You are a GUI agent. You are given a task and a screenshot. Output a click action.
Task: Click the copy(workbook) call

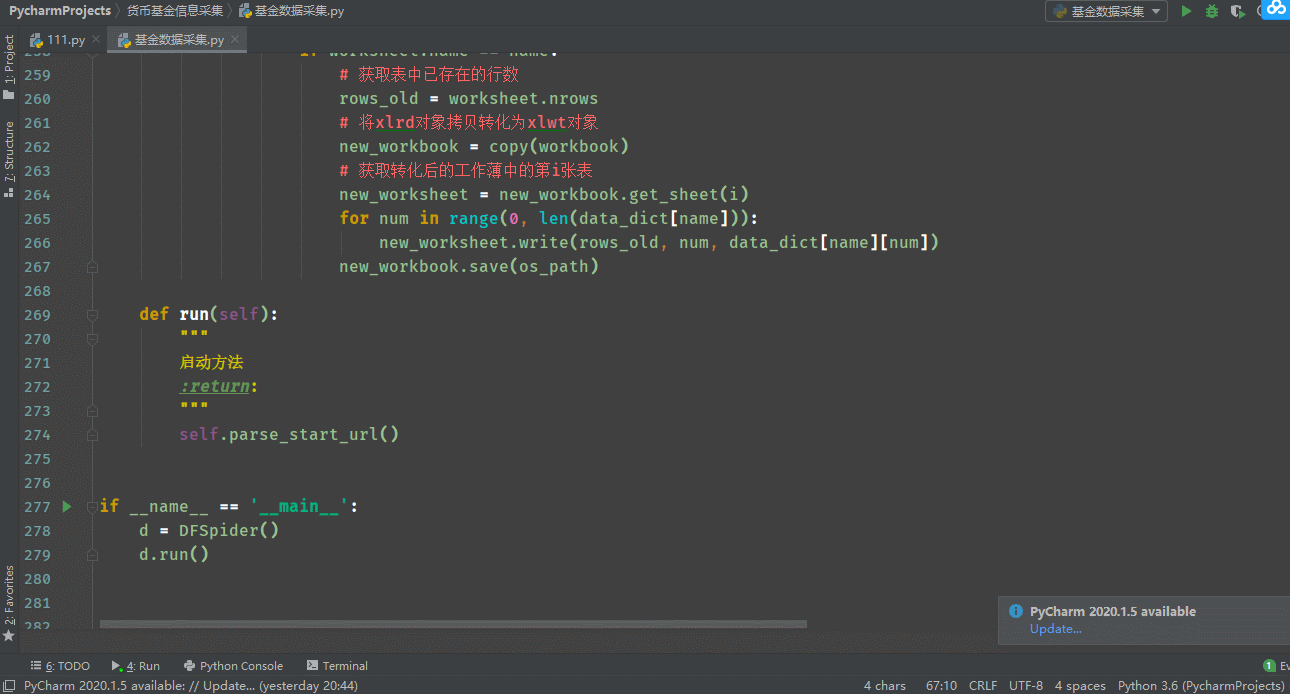coord(559,146)
